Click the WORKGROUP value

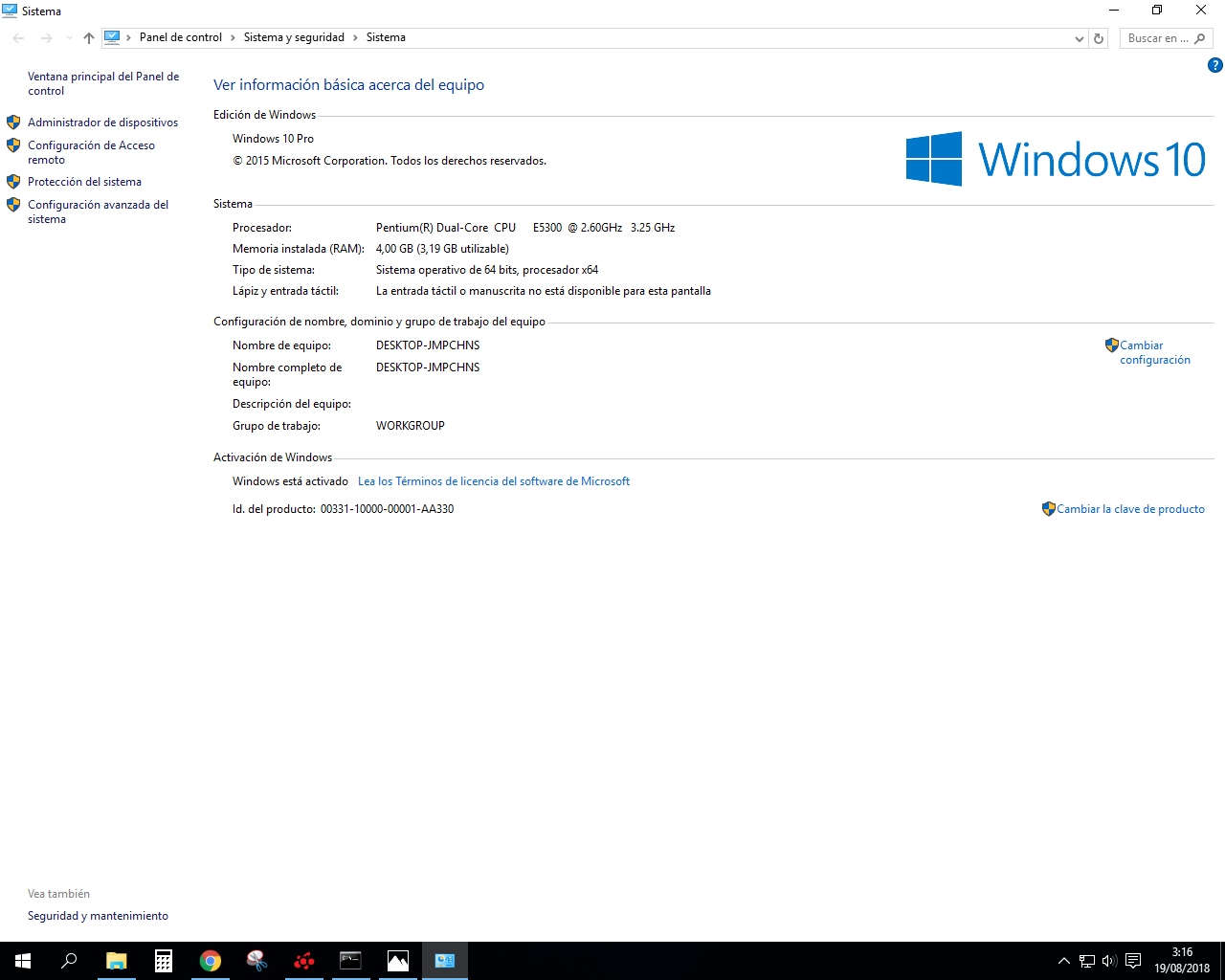point(411,426)
